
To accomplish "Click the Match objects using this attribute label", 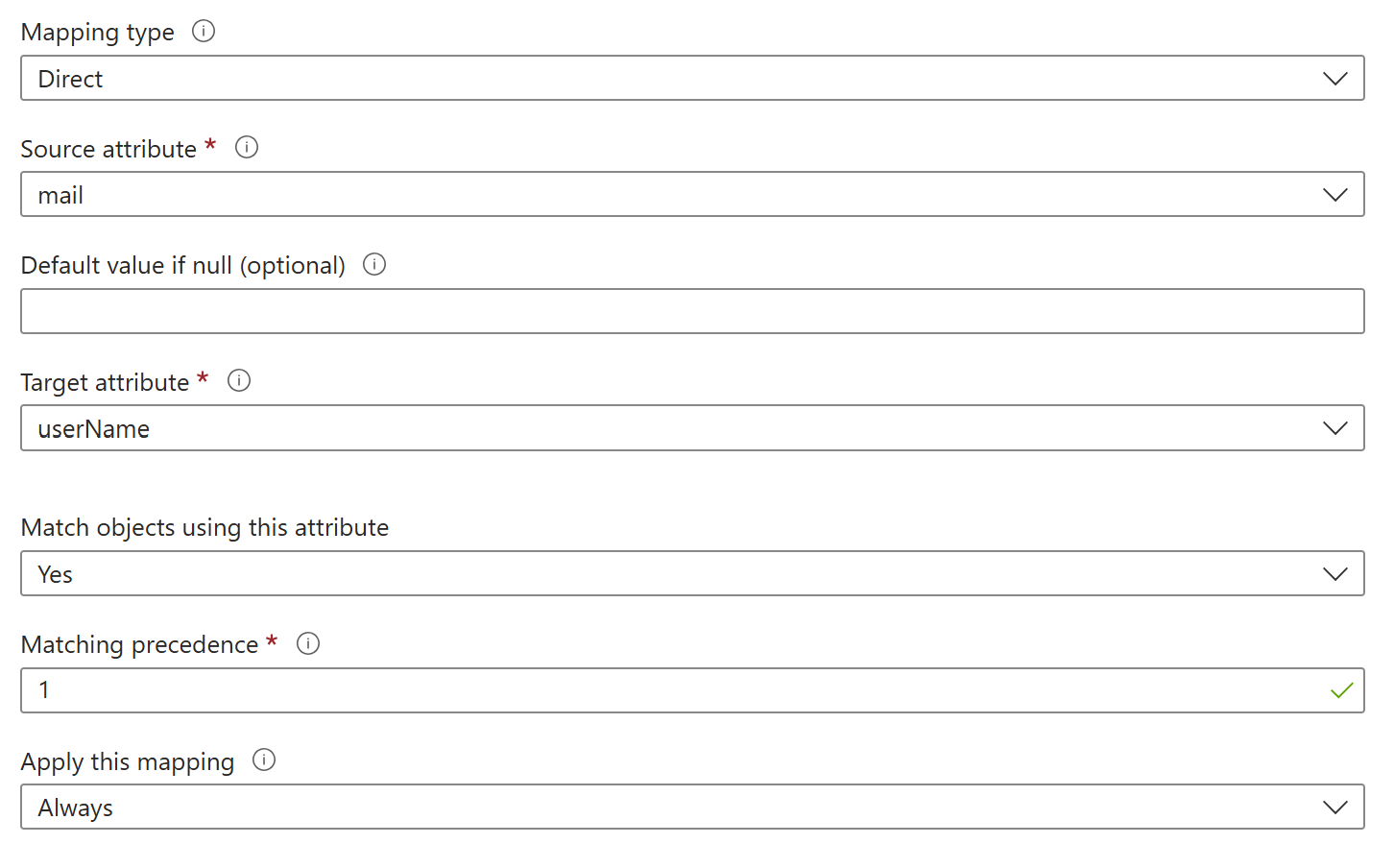I will point(204,527).
